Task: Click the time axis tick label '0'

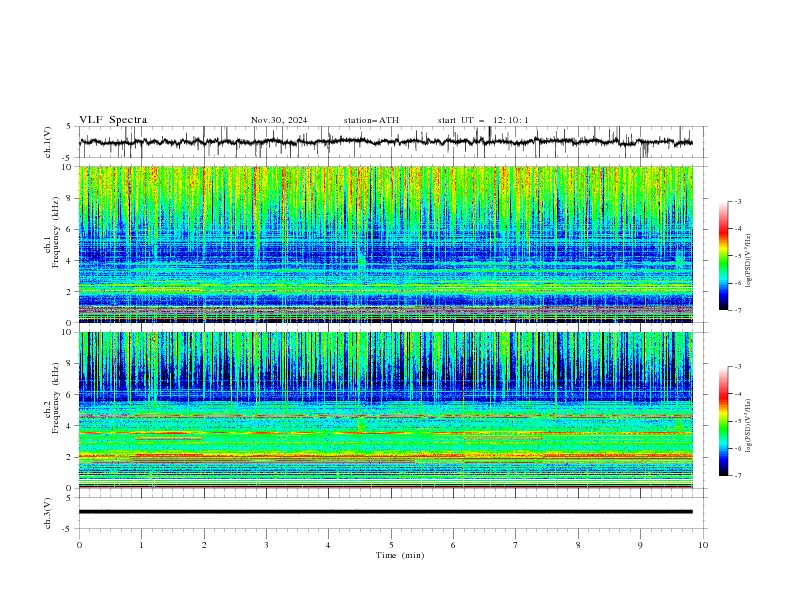Action: coord(79,545)
